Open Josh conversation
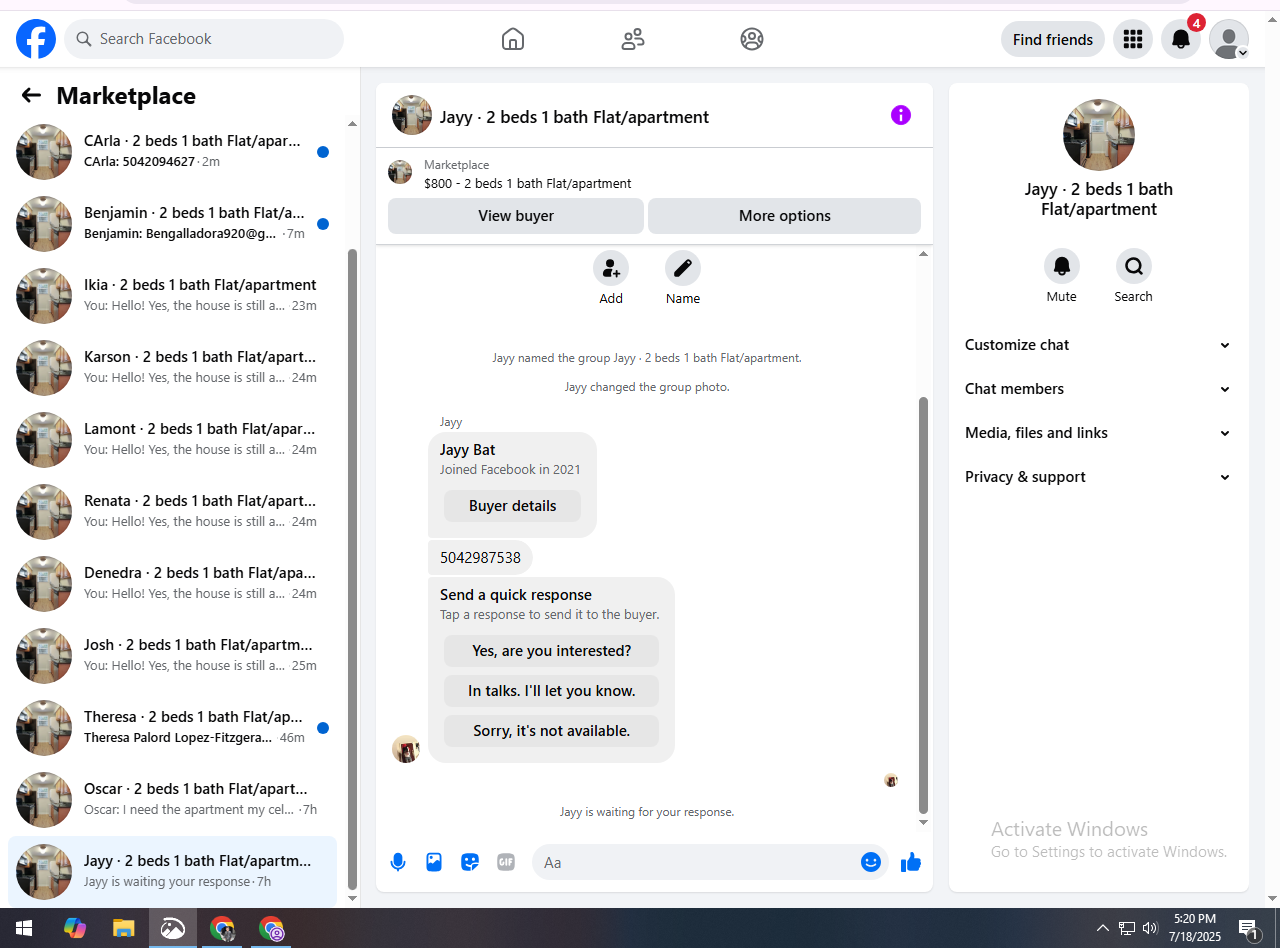Screen dimensions: 1280x948 pos(172,656)
